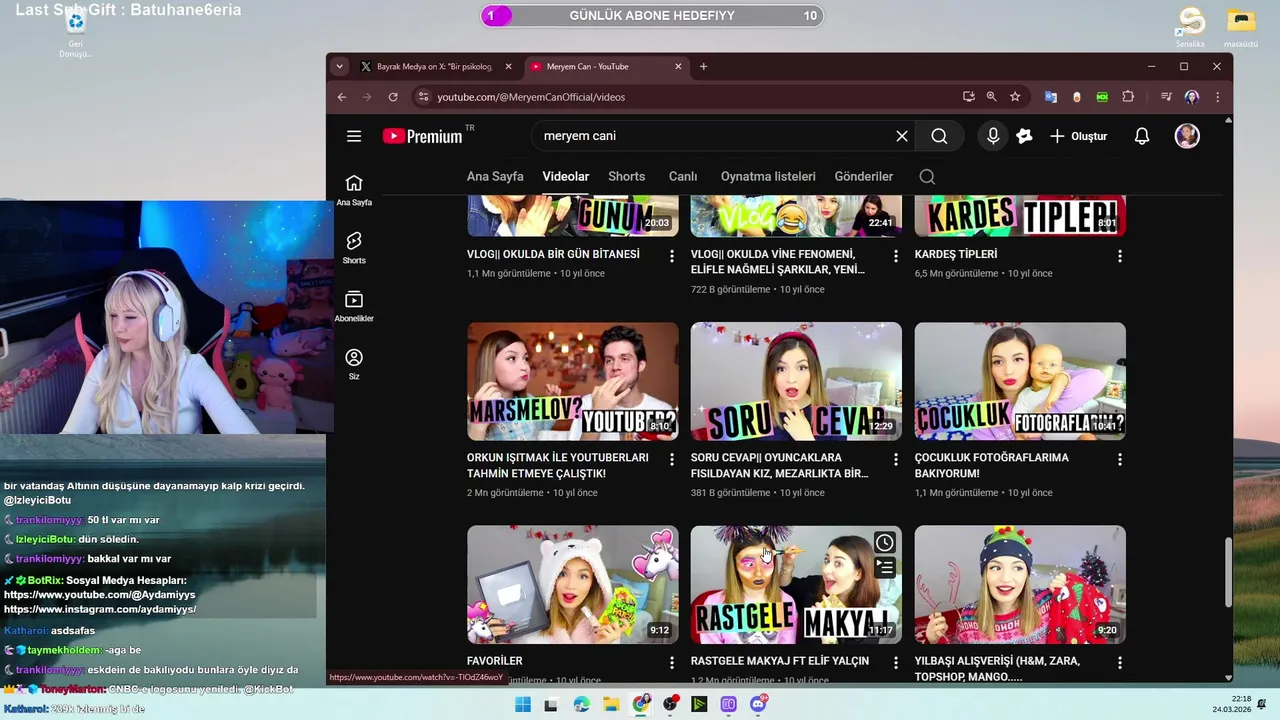Open options menu for KARDEŞ TİPLERİ
Image resolution: width=1280 pixels, height=720 pixels.
click(1120, 256)
